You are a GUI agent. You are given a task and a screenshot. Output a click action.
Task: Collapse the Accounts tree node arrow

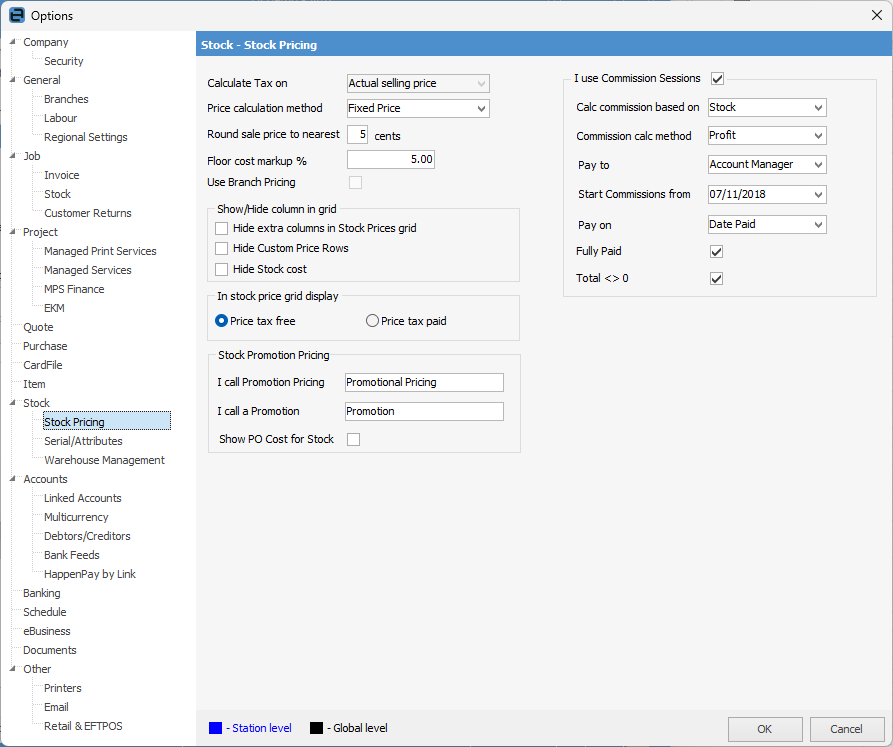tap(12, 479)
